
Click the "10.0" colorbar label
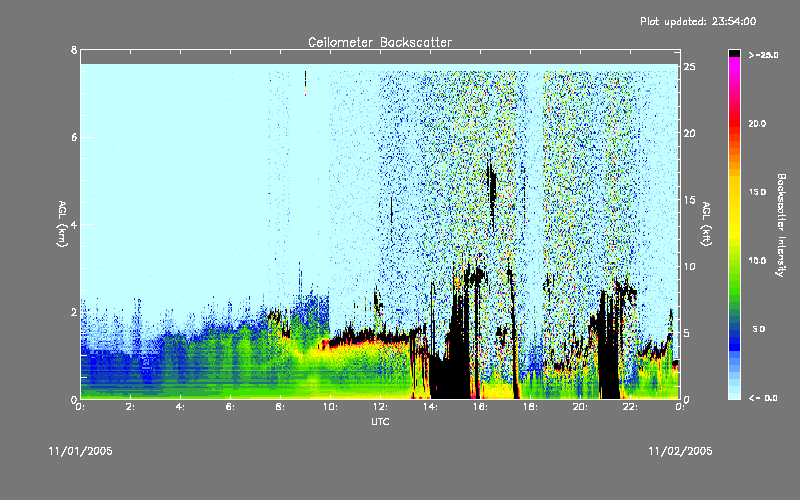(x=757, y=261)
